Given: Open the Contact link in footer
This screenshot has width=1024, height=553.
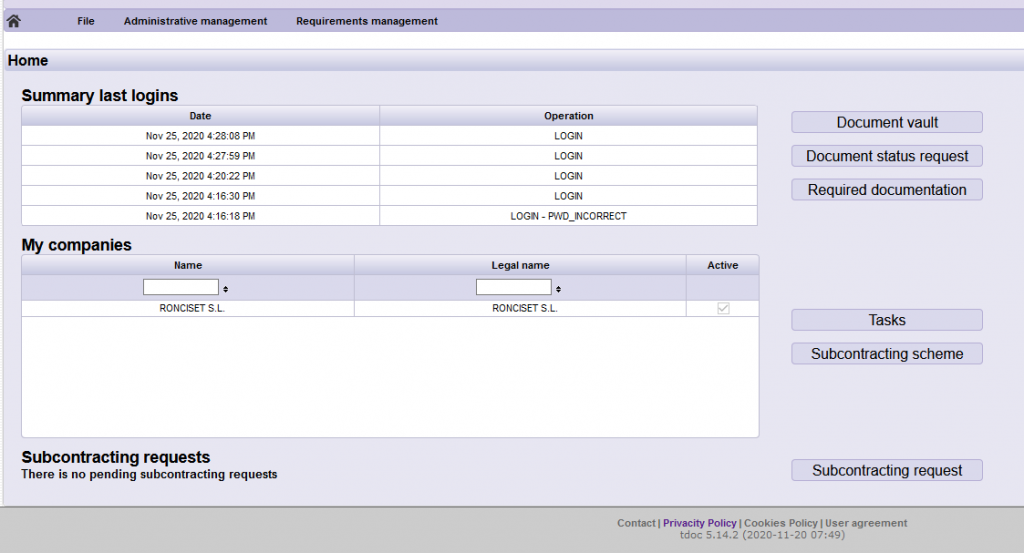Looking at the screenshot, I should click(635, 523).
